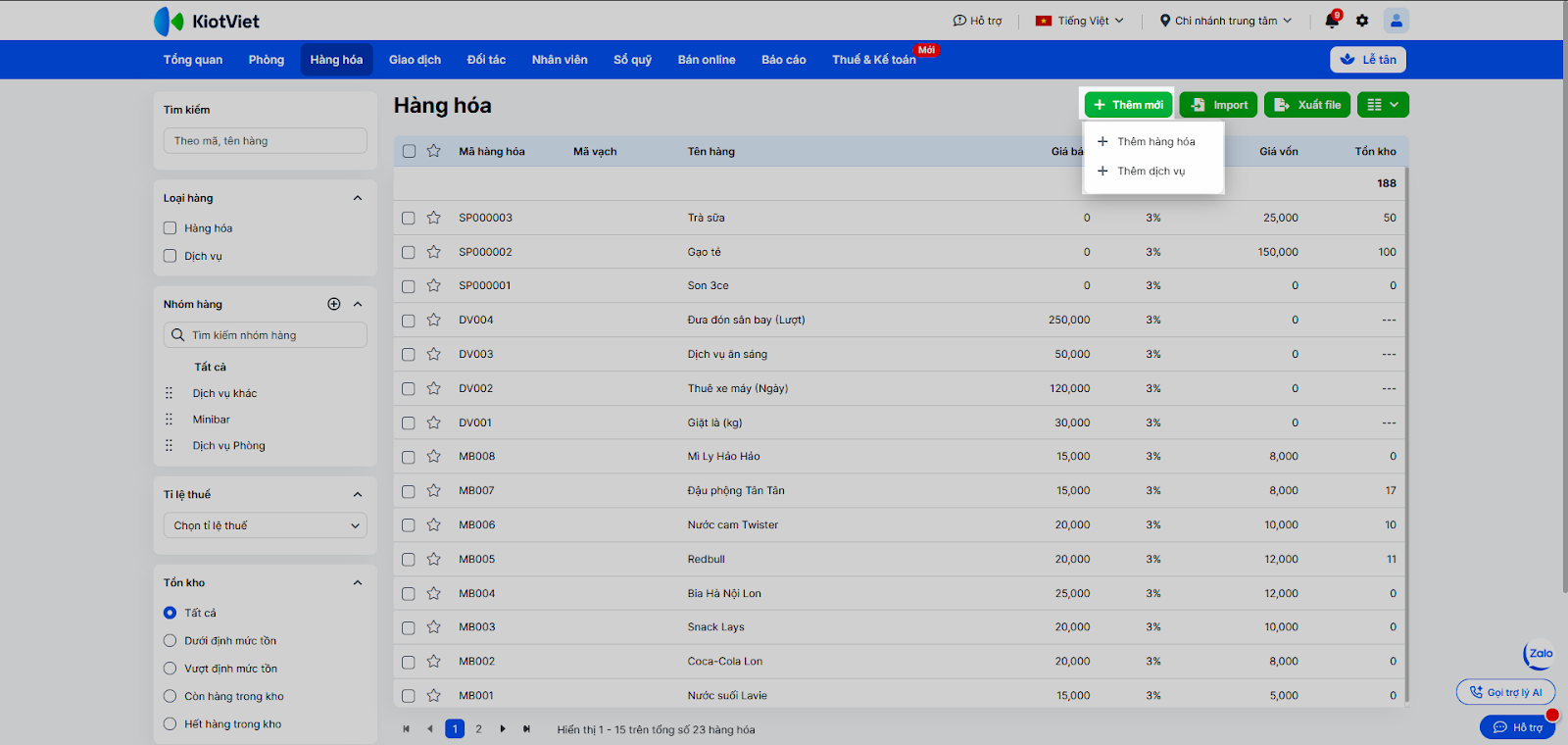Tick the Hàng hóa type checkbox
Image resolution: width=1568 pixels, height=745 pixels.
click(170, 228)
